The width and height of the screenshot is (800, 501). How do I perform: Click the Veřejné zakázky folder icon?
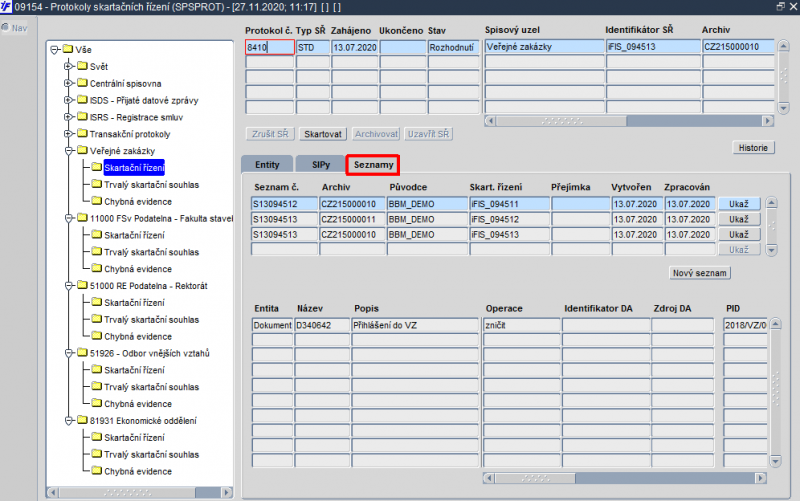(82, 151)
